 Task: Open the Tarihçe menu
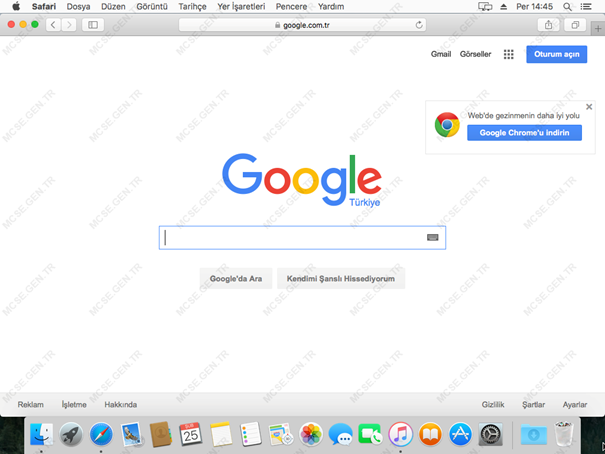coord(192,7)
